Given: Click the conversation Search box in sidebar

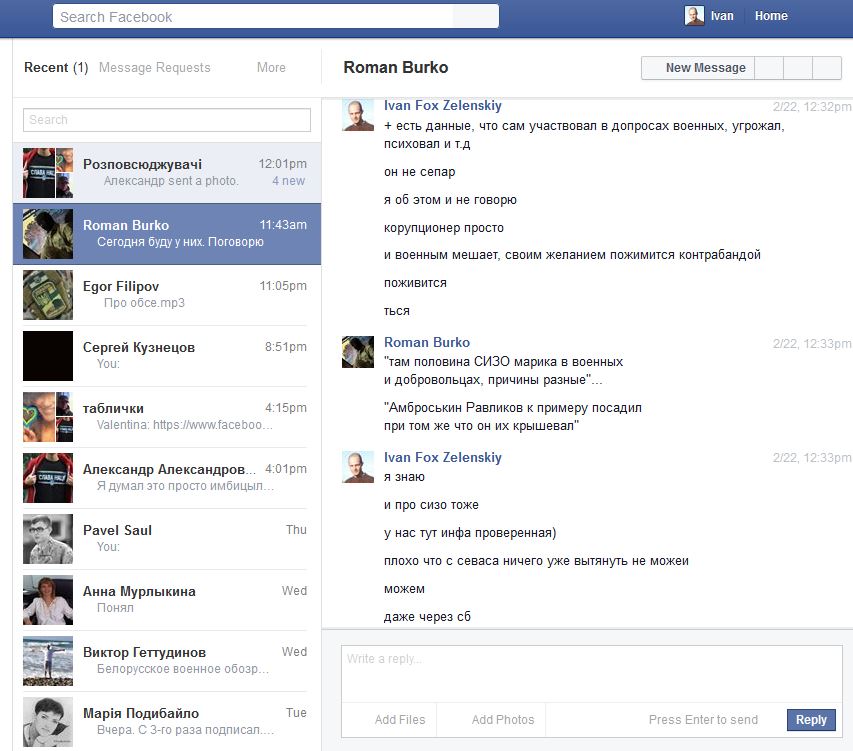Looking at the screenshot, I should coord(167,120).
